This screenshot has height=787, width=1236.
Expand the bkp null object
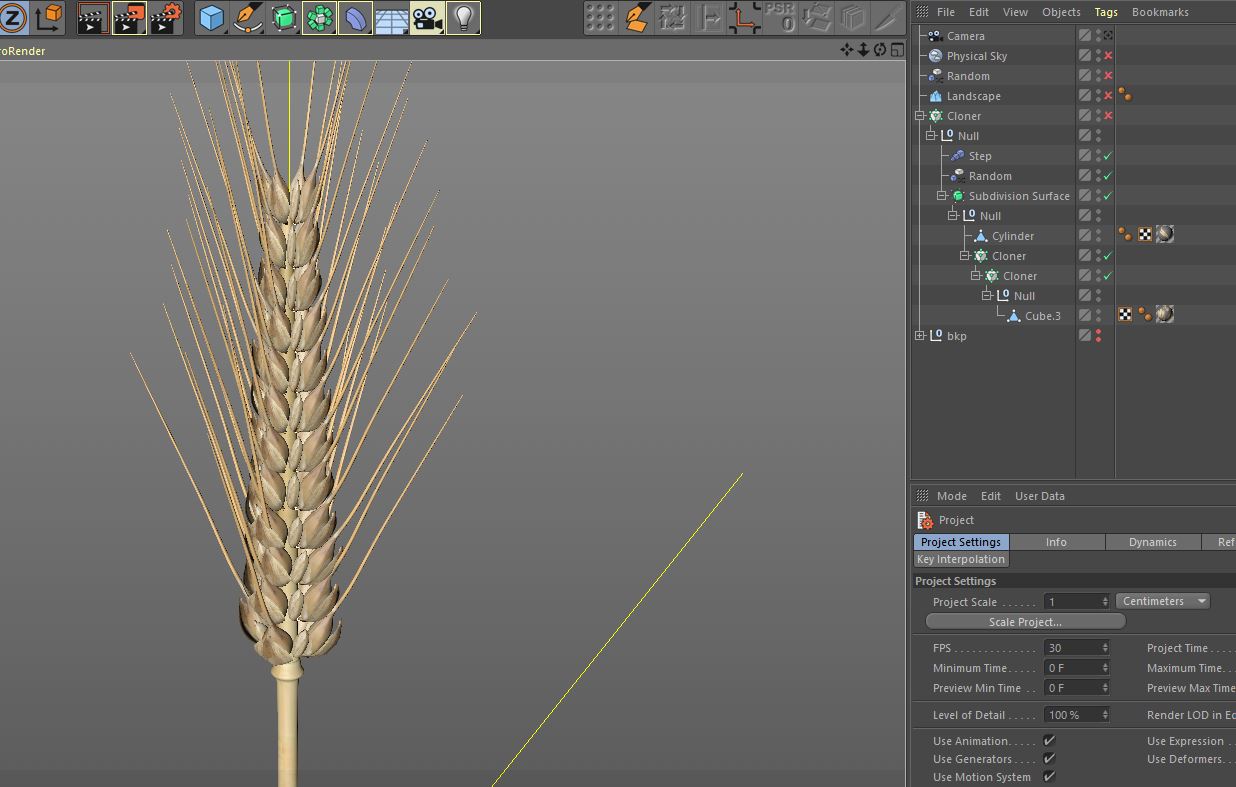coord(920,336)
